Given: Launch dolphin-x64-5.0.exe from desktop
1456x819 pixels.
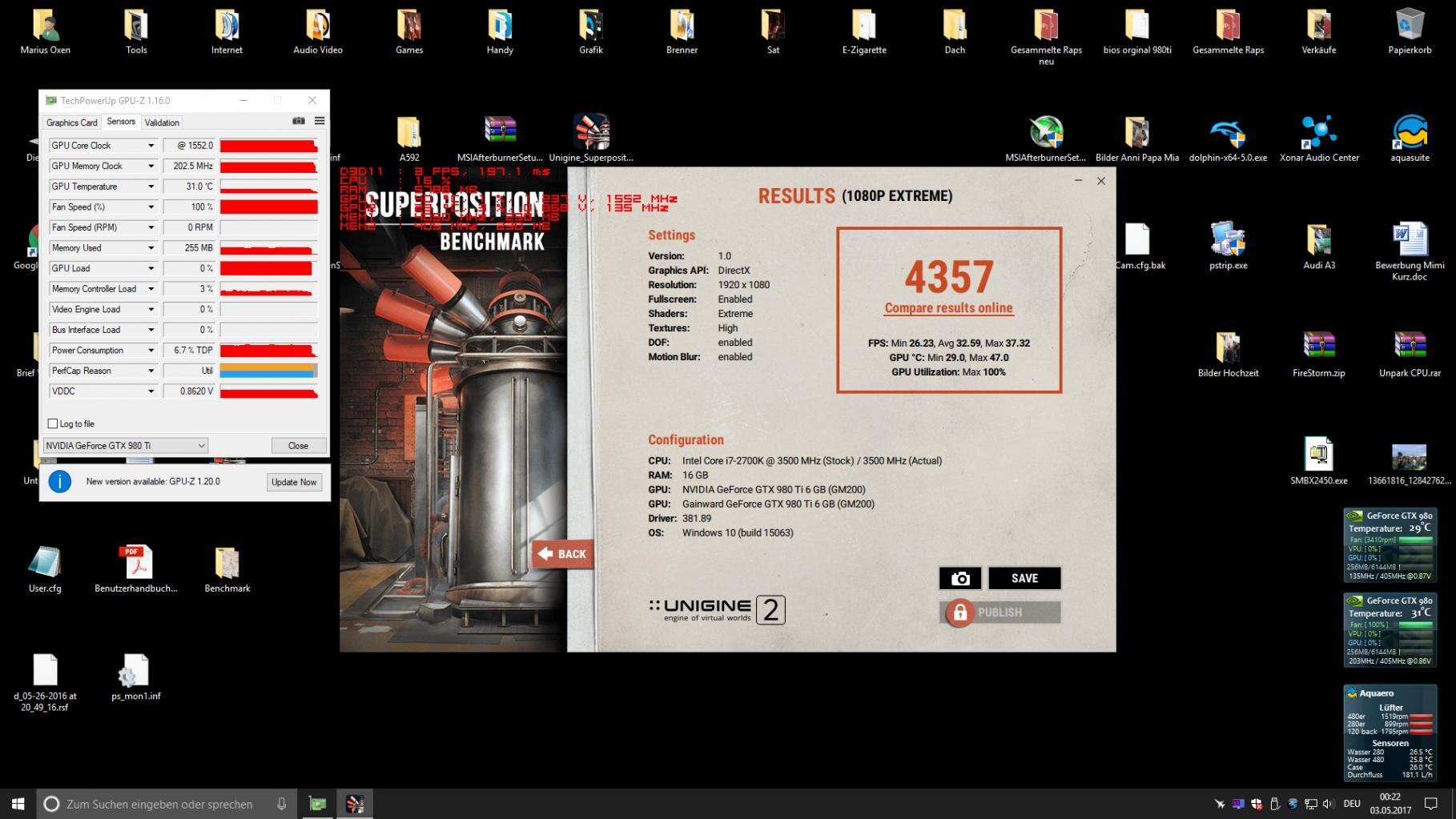Looking at the screenshot, I should point(1228,138).
